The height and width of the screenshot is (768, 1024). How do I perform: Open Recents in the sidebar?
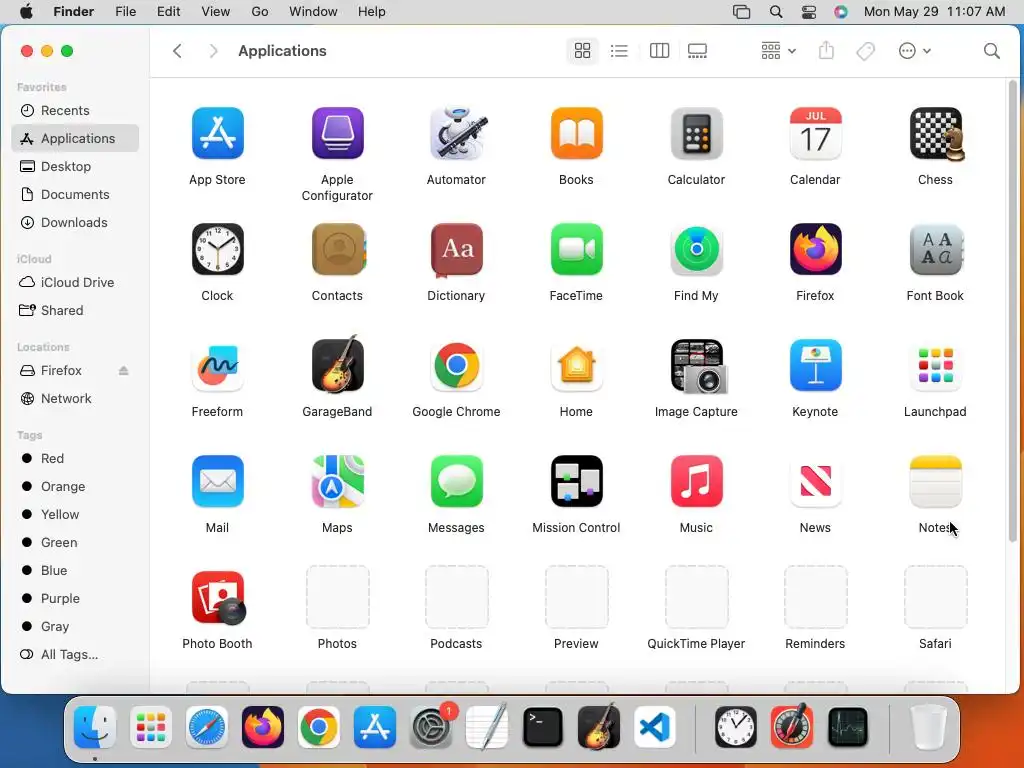tap(75, 110)
